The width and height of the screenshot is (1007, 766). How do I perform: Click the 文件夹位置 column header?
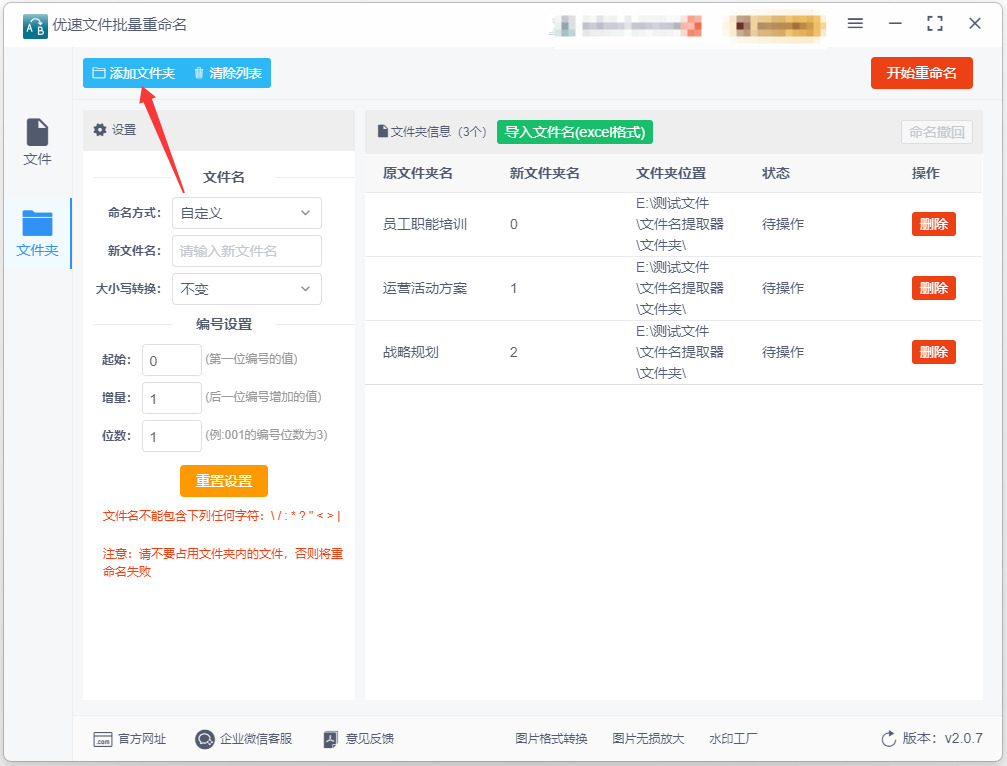coord(671,173)
